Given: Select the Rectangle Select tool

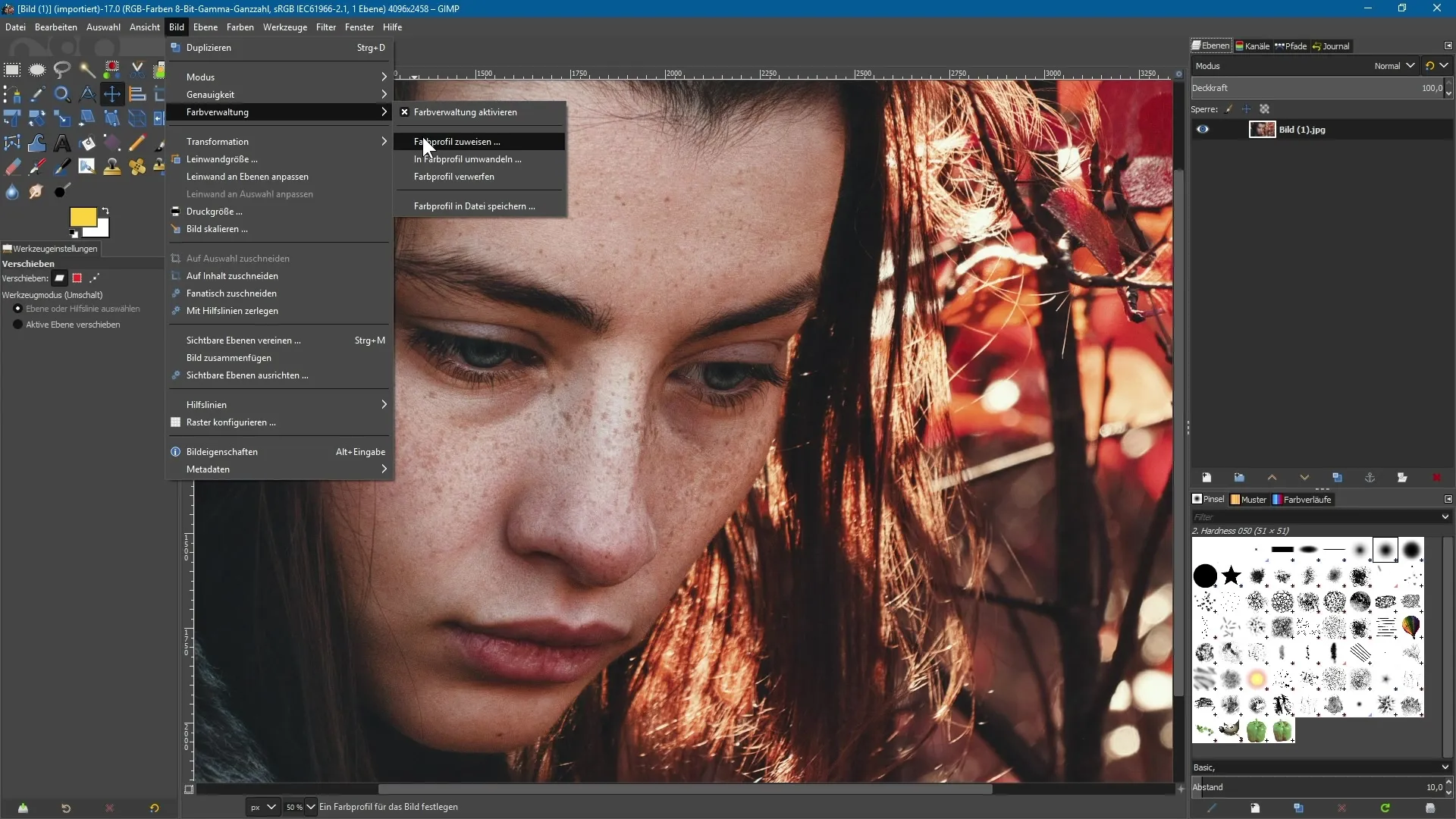Looking at the screenshot, I should tap(12, 70).
